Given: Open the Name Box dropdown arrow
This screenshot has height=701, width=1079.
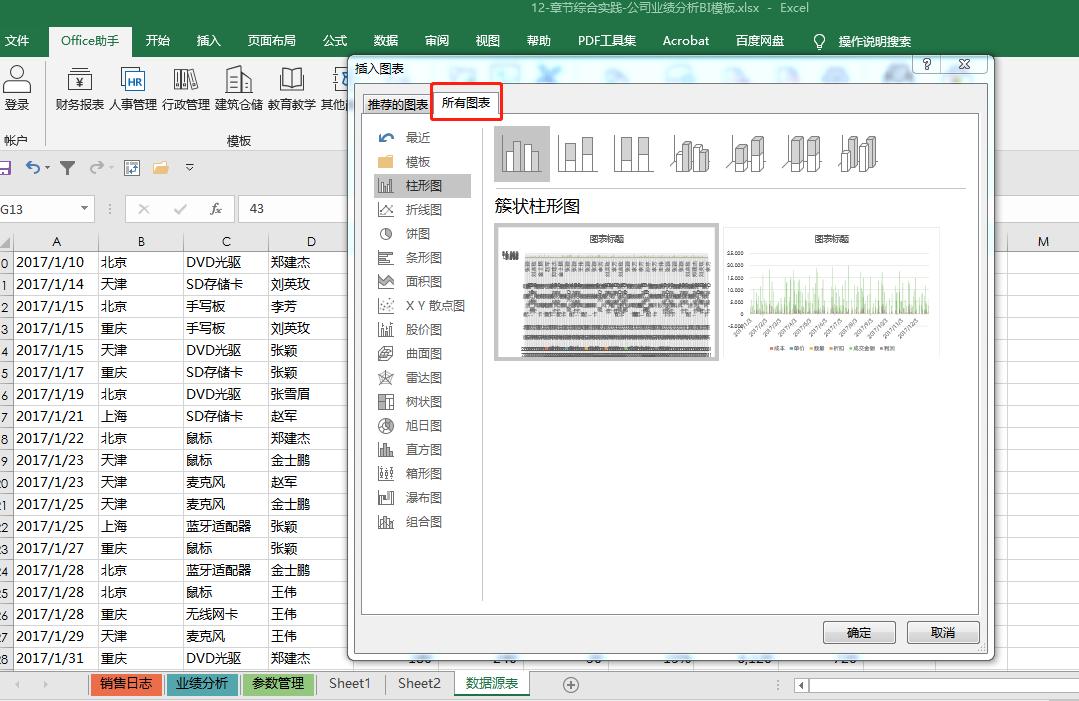Looking at the screenshot, I should pyautogui.click(x=85, y=210).
